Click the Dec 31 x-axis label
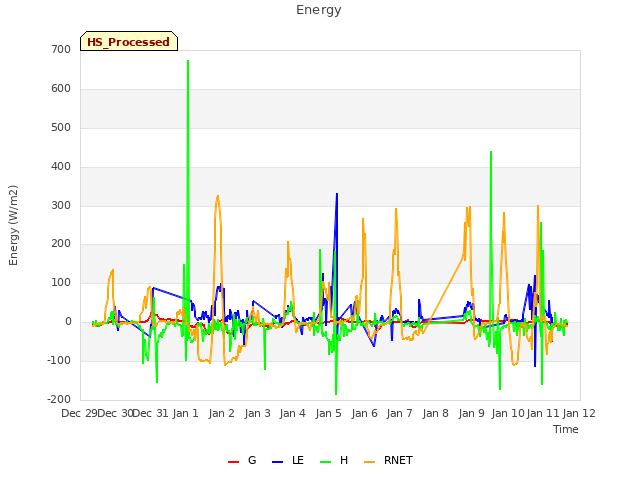 coord(150,413)
